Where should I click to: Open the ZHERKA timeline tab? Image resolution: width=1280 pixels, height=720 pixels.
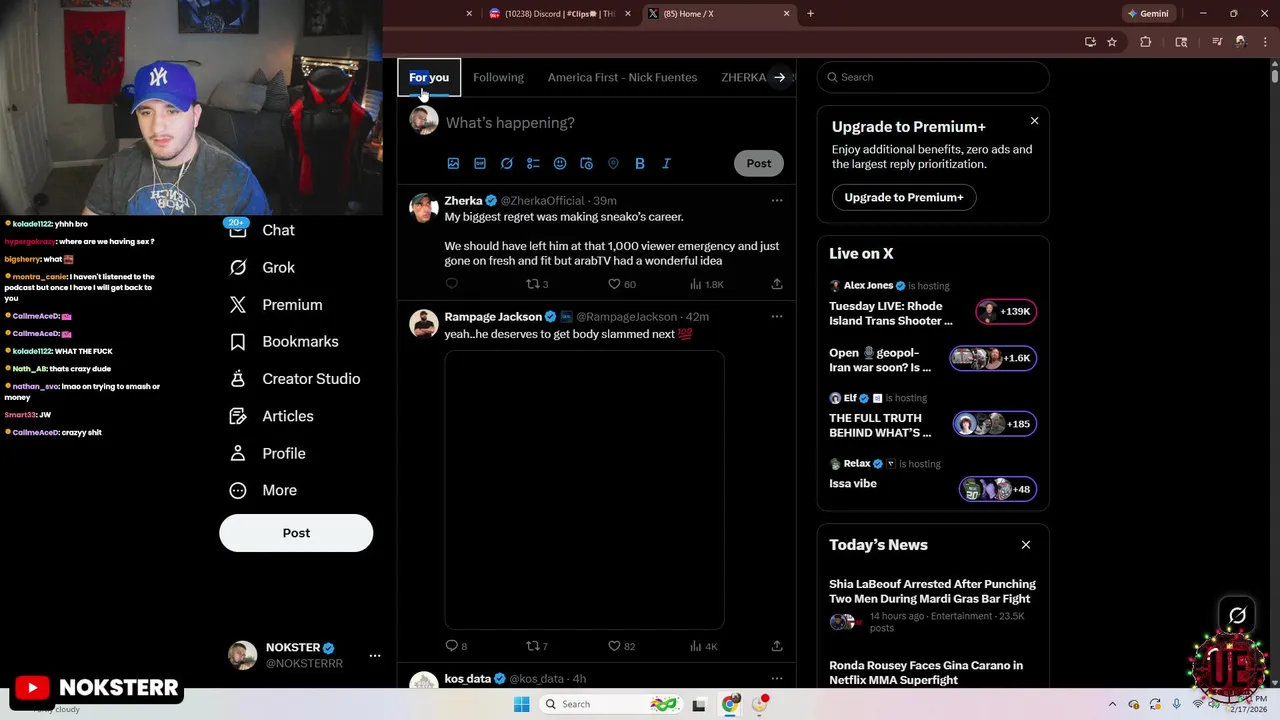tap(743, 77)
